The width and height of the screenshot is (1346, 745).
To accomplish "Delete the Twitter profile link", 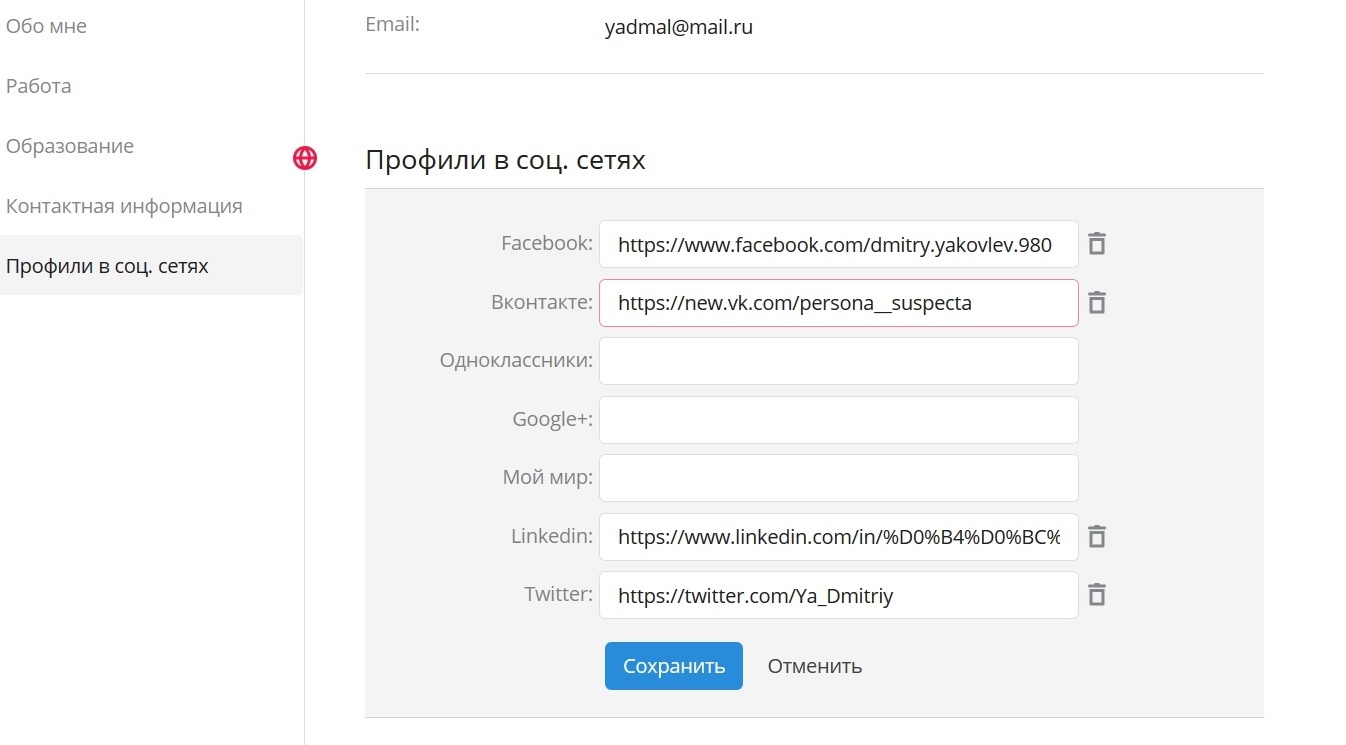I will 1097,596.
